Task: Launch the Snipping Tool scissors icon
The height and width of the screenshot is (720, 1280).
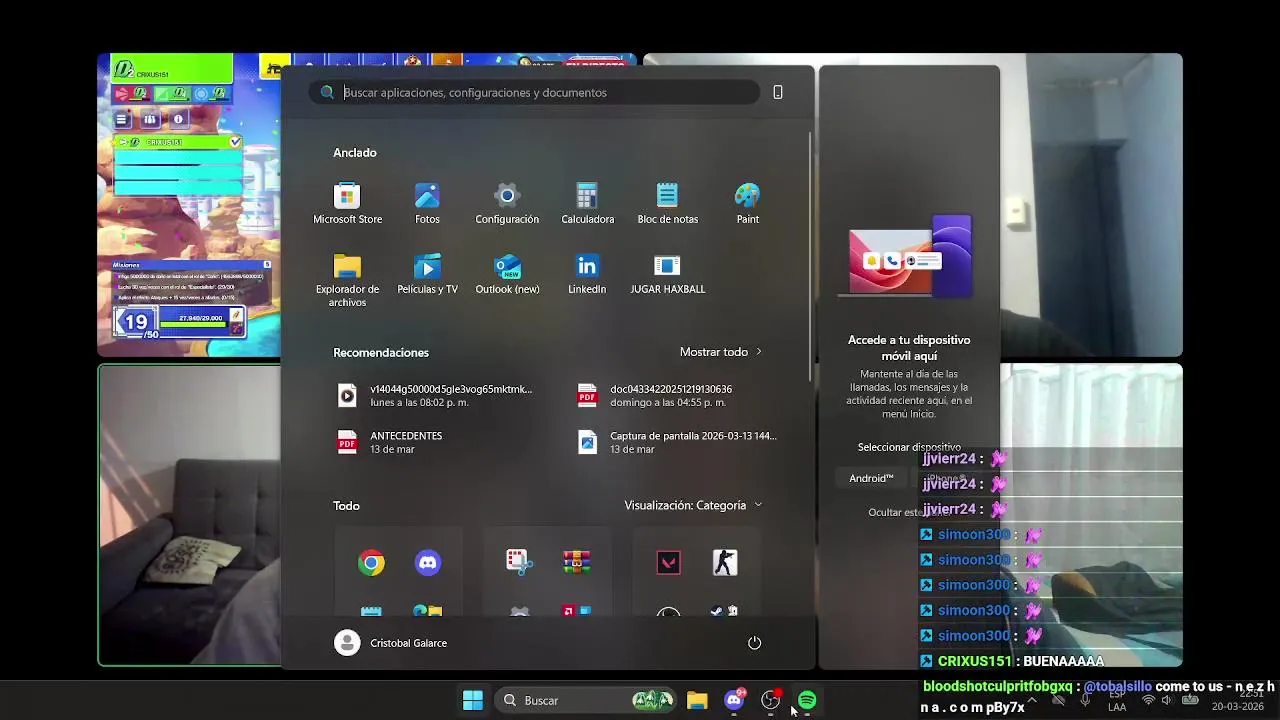Action: (519, 563)
